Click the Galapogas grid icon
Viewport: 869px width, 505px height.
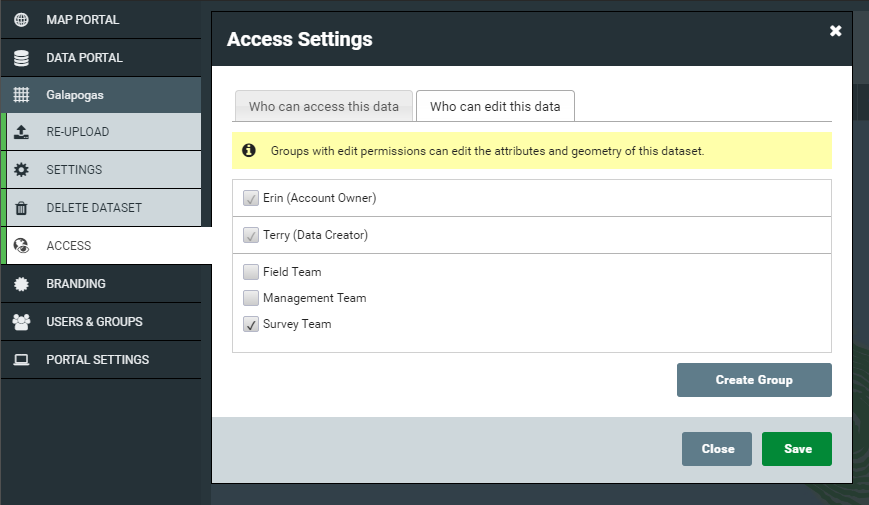pos(21,95)
